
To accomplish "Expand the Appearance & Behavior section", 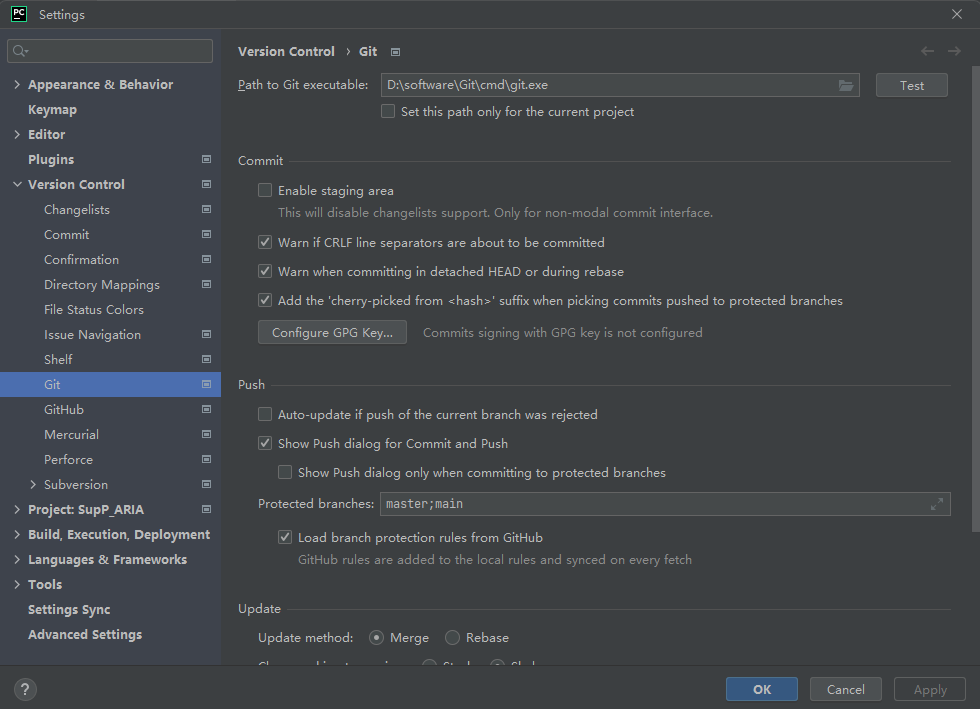I will tap(17, 84).
